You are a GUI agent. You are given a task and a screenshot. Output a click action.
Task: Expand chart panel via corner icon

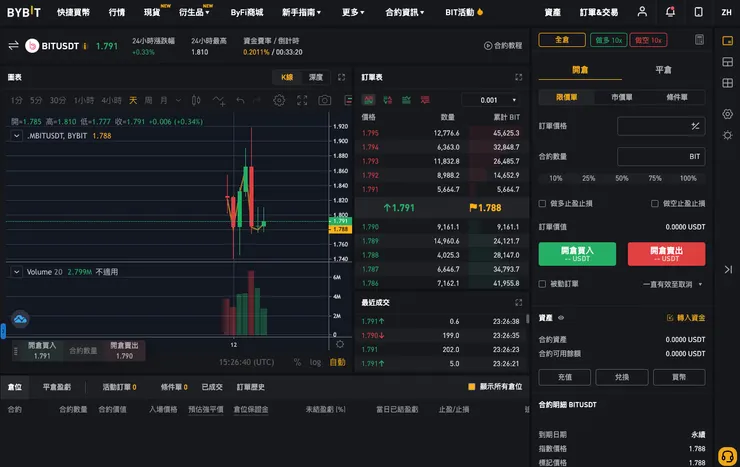[342, 77]
